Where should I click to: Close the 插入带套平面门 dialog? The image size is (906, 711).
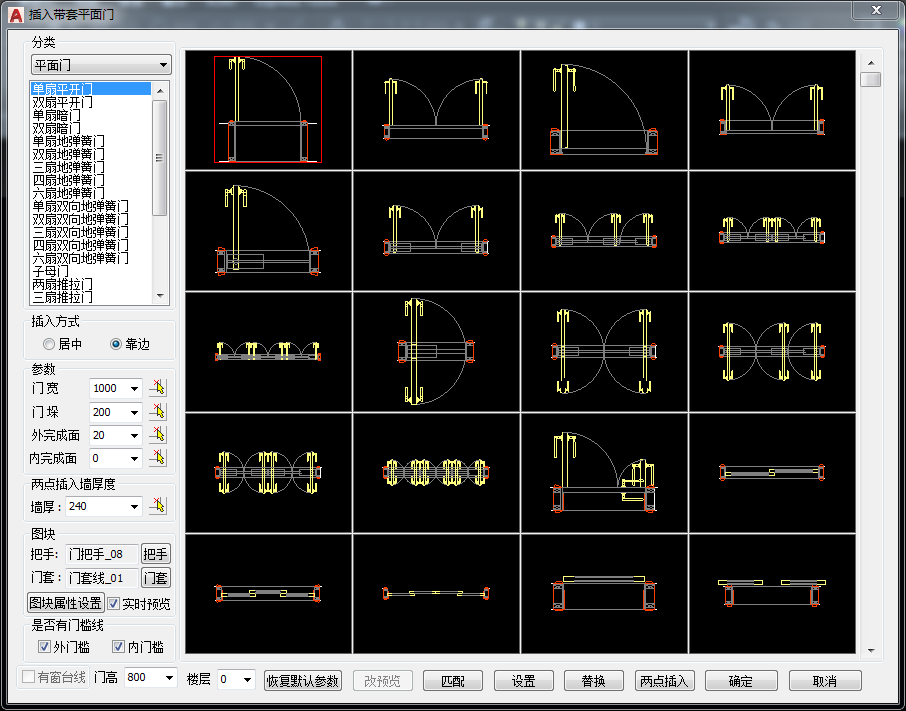tap(876, 10)
